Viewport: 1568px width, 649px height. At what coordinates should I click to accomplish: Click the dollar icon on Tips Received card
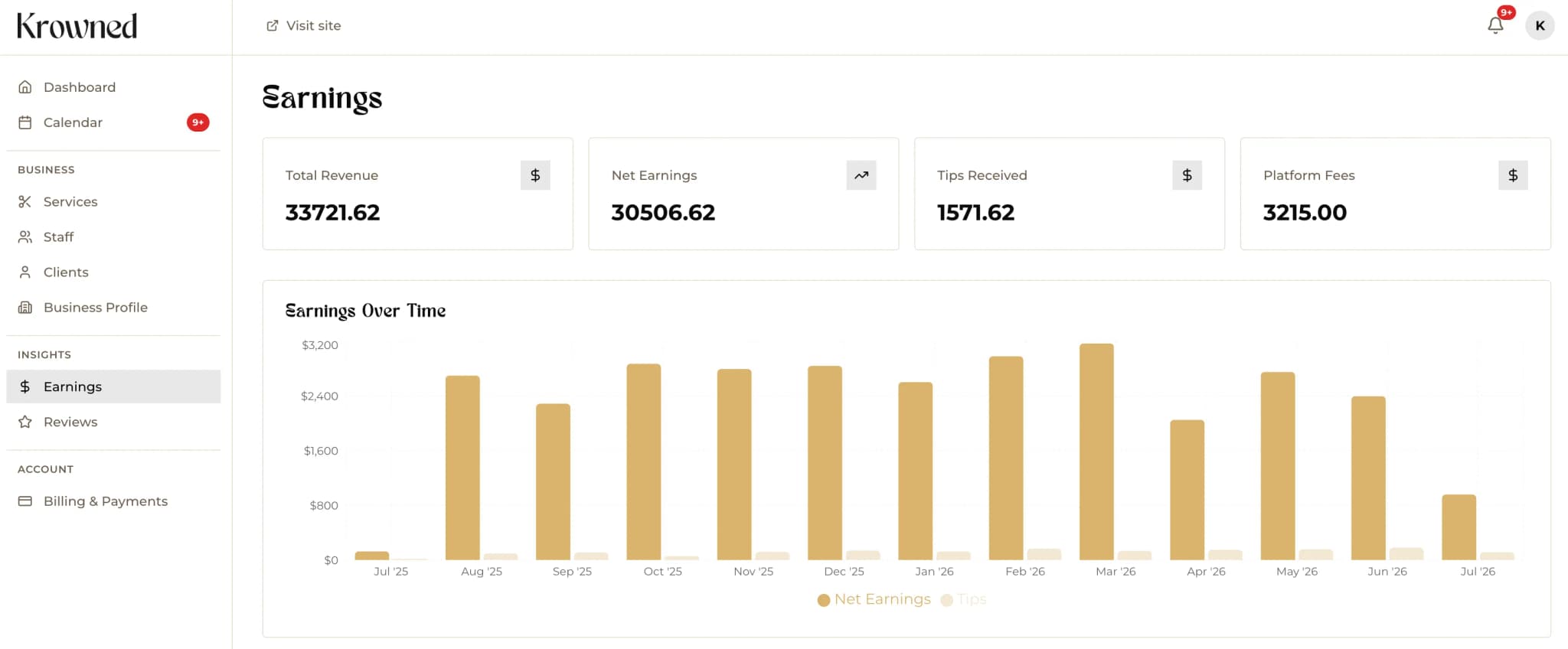(1187, 175)
